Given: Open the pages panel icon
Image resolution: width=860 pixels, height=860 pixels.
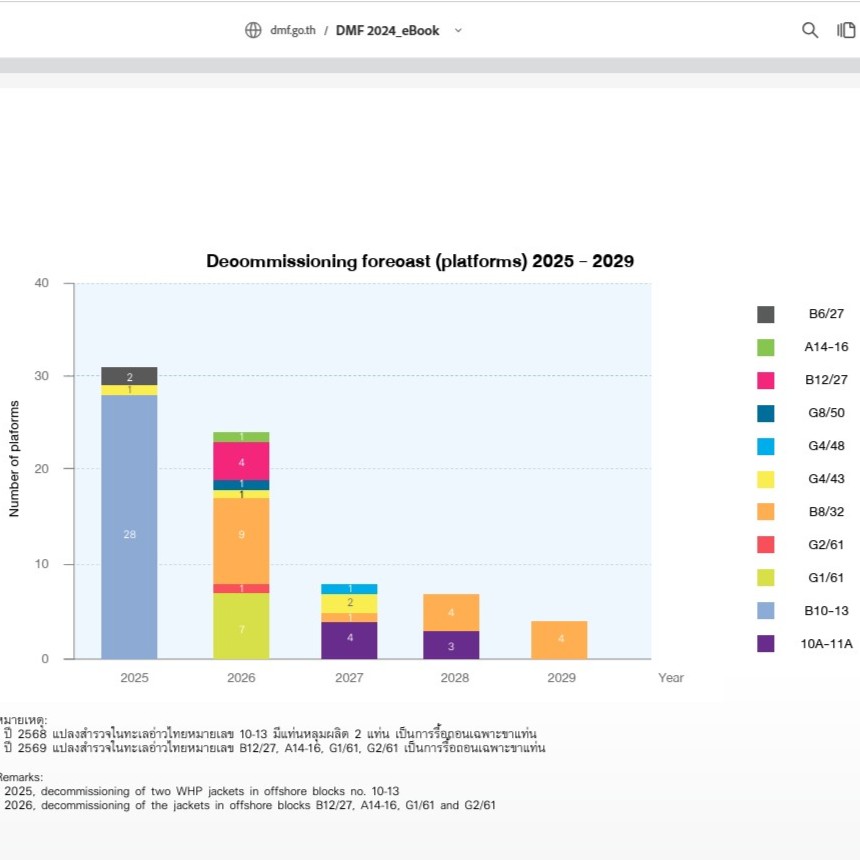Looking at the screenshot, I should (845, 30).
